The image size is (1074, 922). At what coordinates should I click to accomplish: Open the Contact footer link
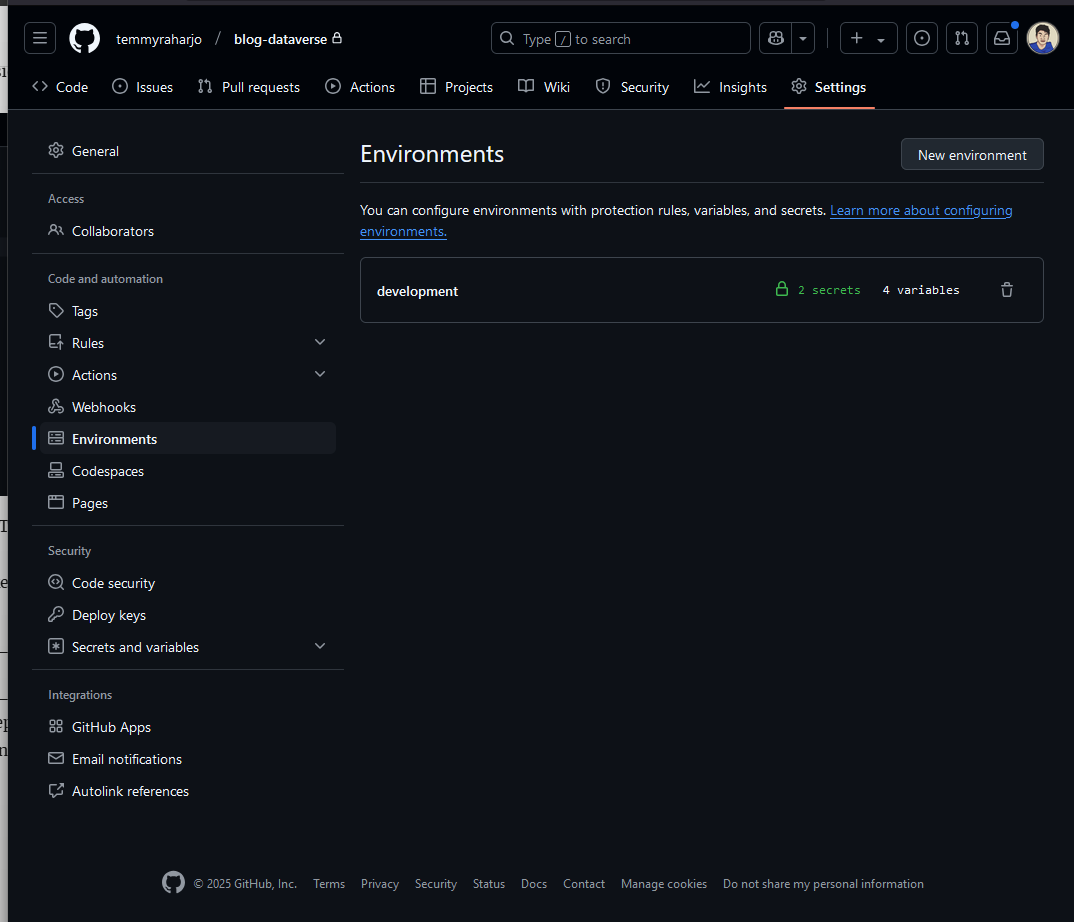(x=584, y=884)
